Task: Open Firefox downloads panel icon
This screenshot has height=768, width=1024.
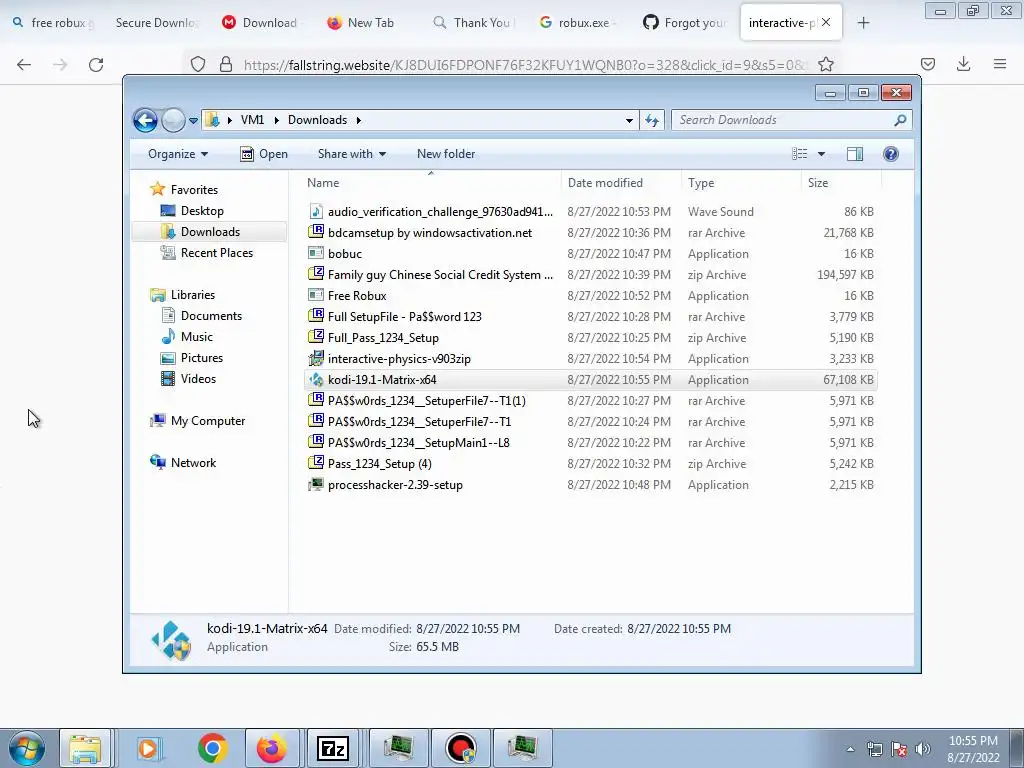Action: click(963, 64)
